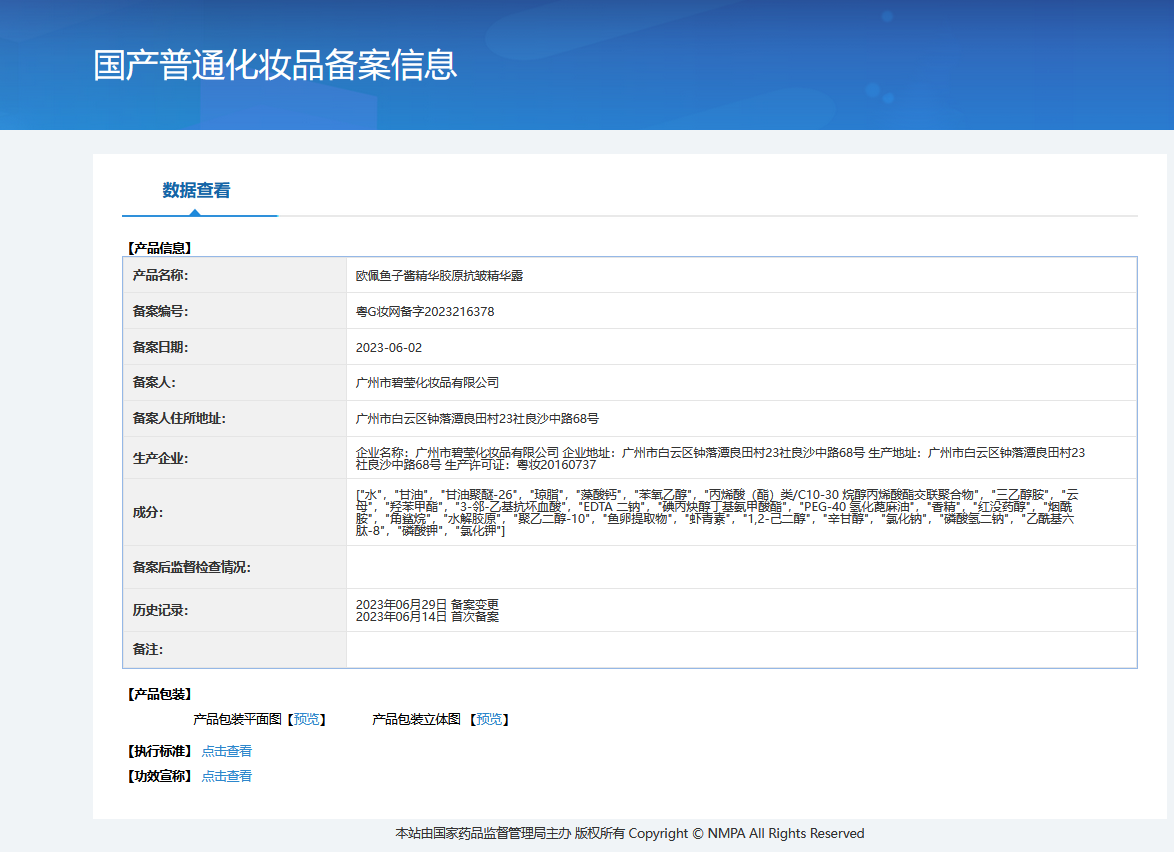Image resolution: width=1174 pixels, height=852 pixels.
Task: Click the 国产普通化妆品备案信息 page title
Action: pos(275,65)
